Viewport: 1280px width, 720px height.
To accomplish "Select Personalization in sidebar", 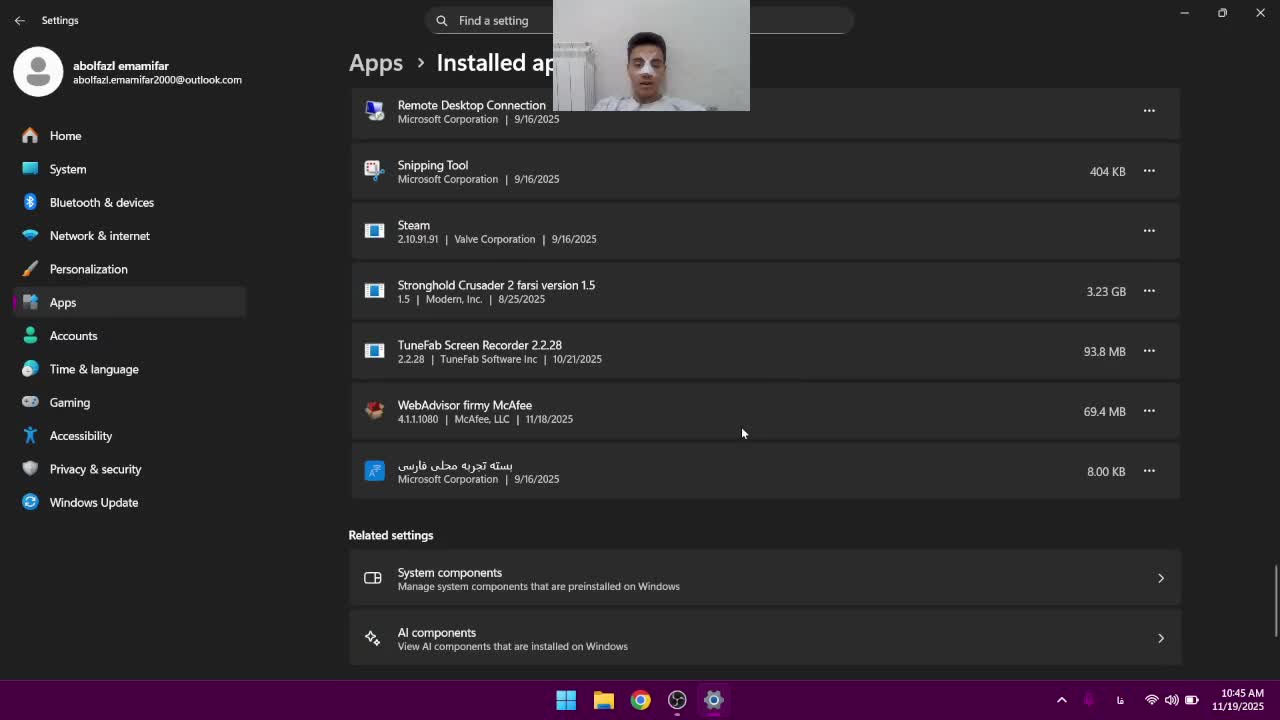I will [x=130, y=269].
